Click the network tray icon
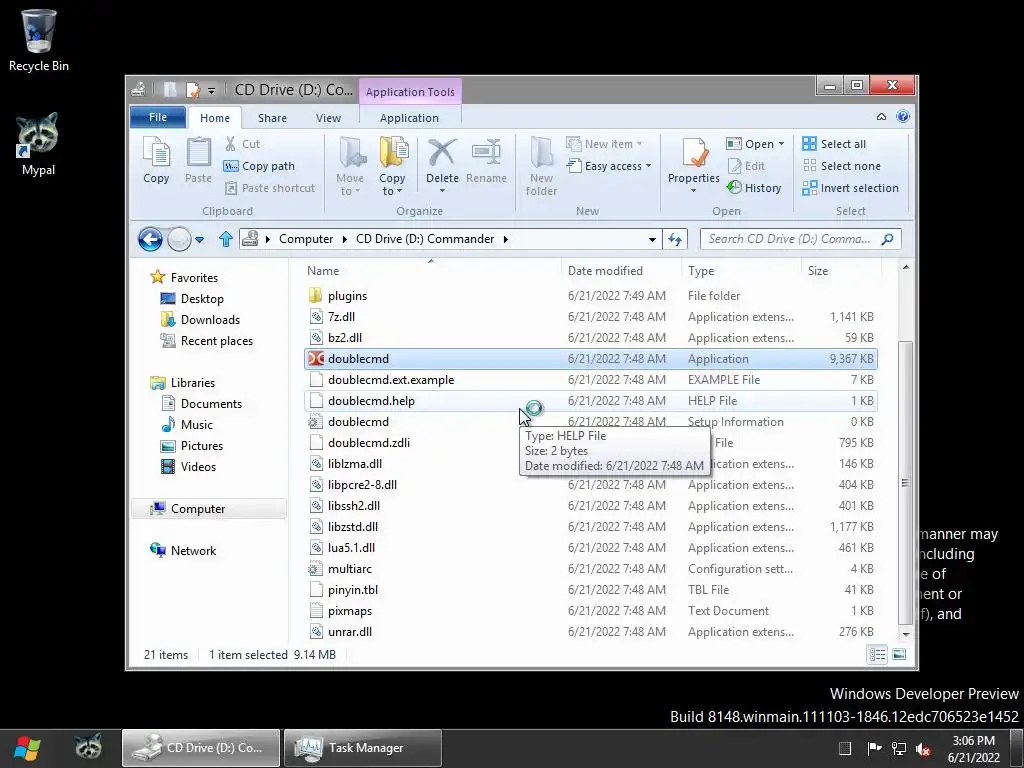The image size is (1024, 768). coord(899,748)
